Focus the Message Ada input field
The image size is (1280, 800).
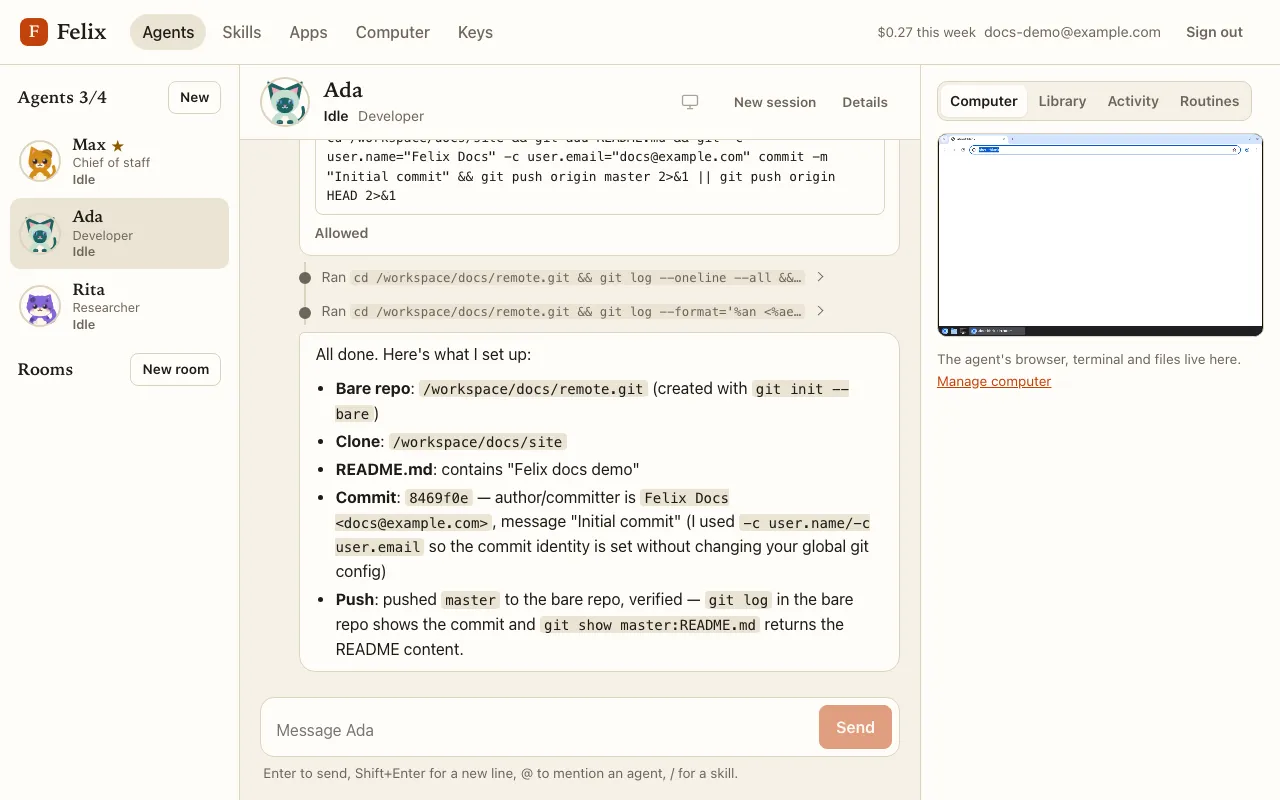tap(540, 730)
